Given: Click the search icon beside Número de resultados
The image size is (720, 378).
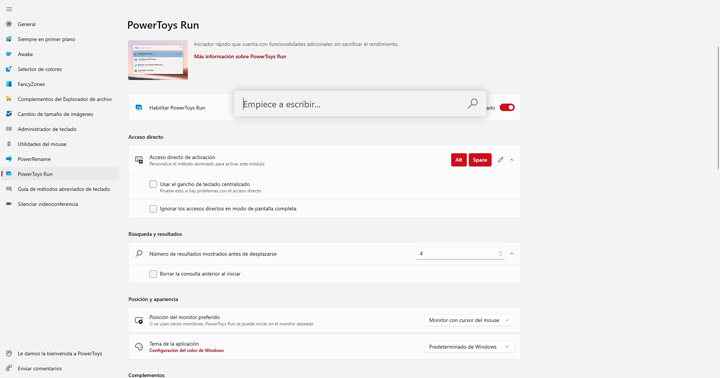Looking at the screenshot, I should [x=139, y=254].
